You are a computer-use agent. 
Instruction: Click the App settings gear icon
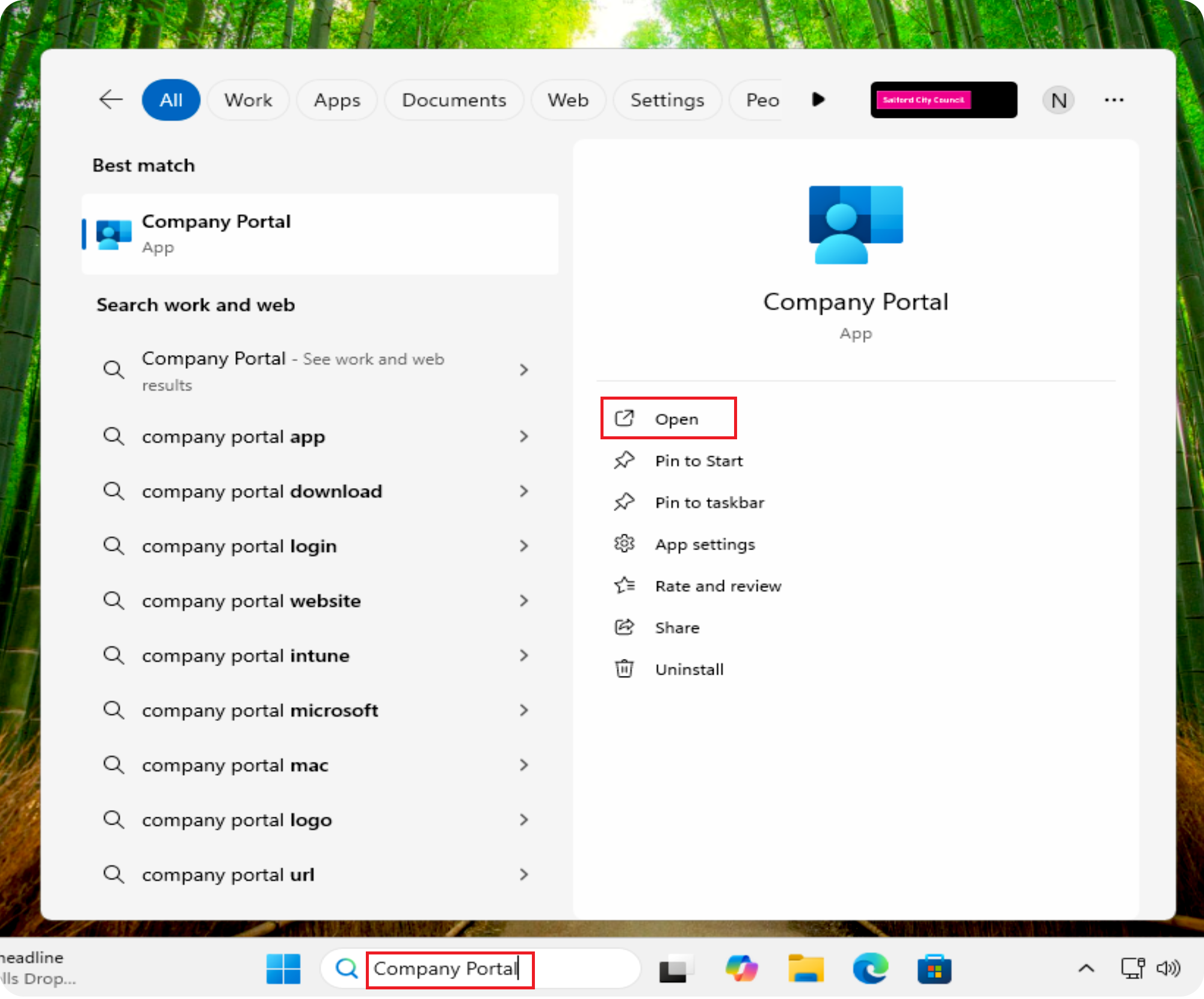point(624,543)
